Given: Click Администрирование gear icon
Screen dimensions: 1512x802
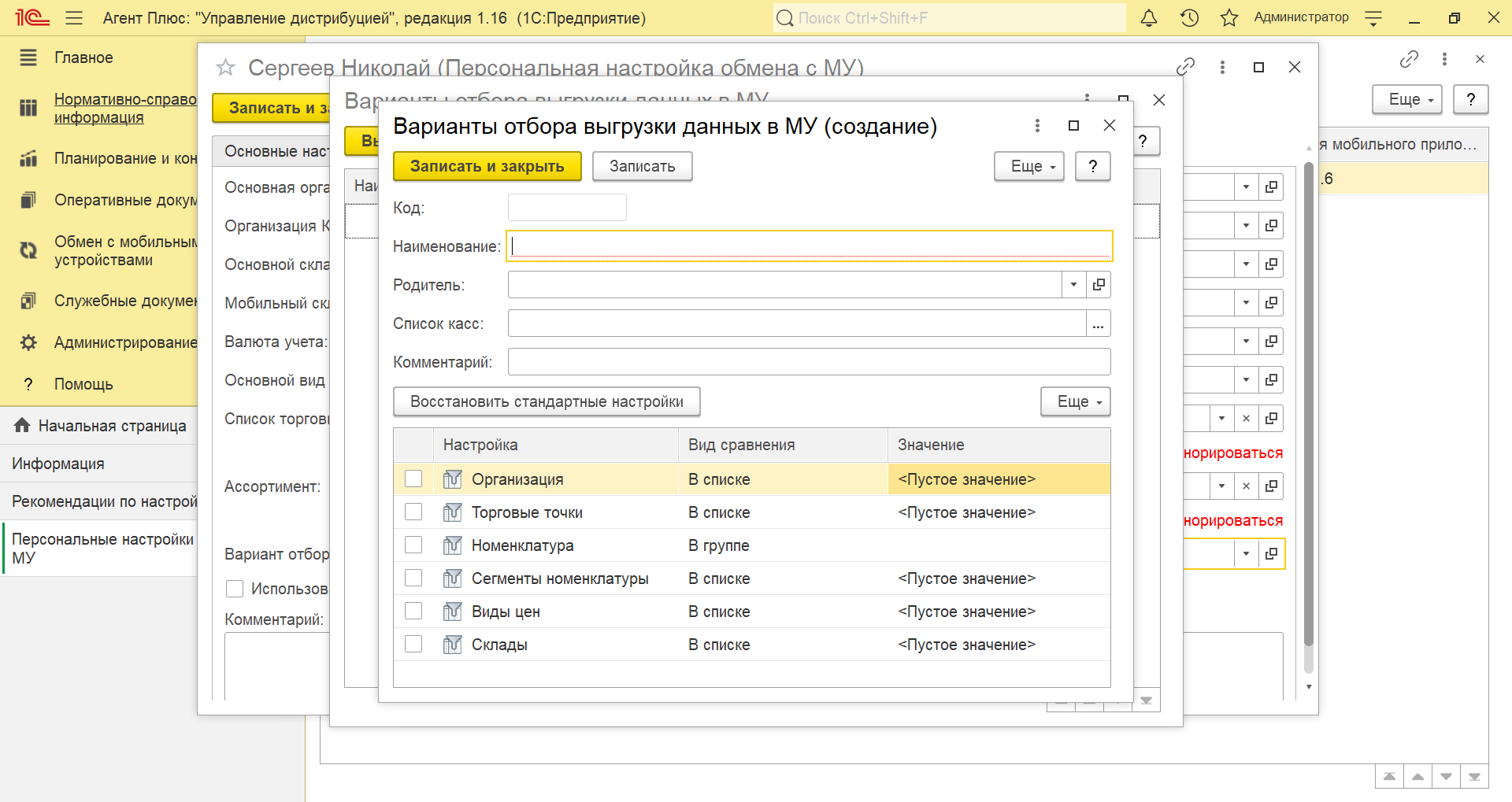Looking at the screenshot, I should tap(28, 342).
